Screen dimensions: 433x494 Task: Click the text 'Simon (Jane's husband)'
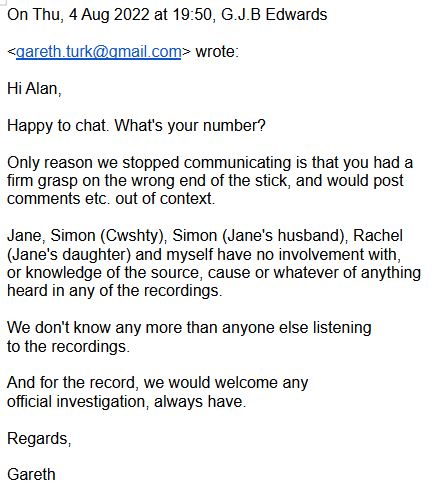260,236
